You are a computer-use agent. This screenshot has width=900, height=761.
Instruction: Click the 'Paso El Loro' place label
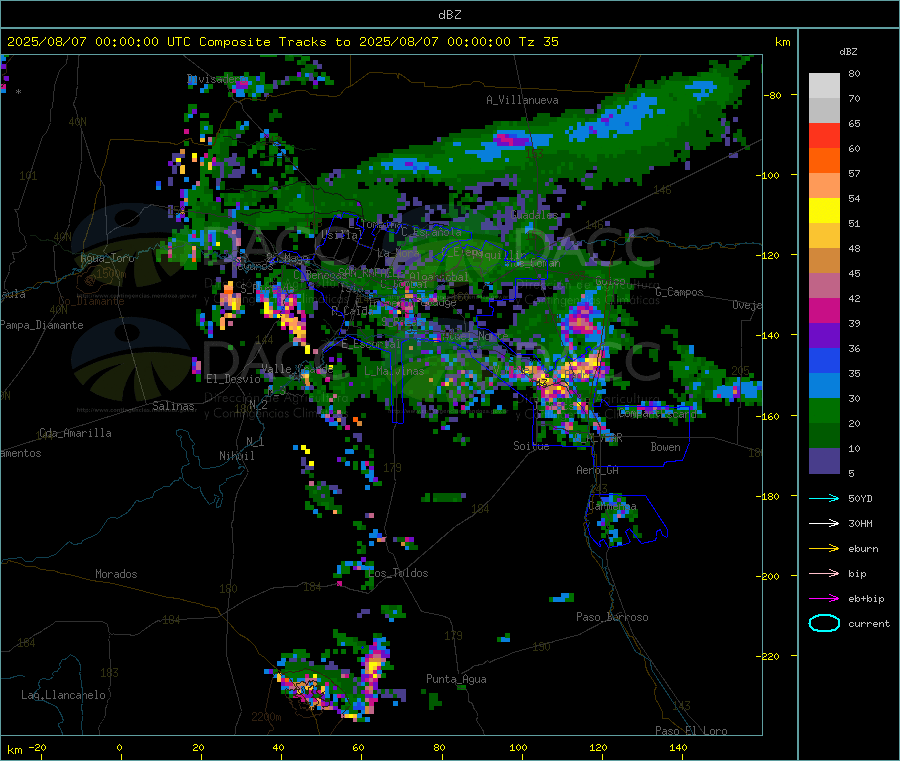click(x=691, y=731)
